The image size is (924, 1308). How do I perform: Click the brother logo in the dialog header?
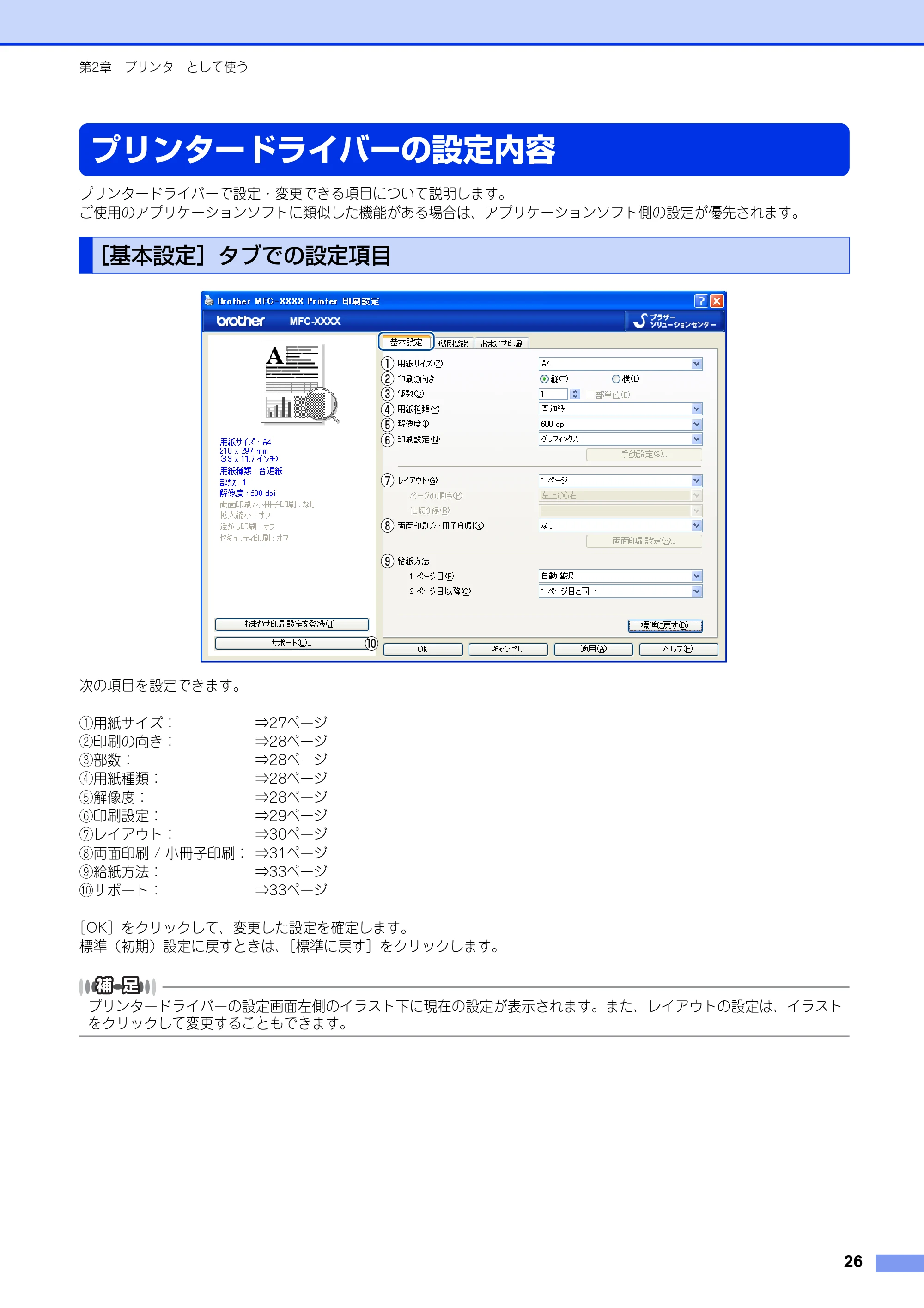tap(240, 321)
